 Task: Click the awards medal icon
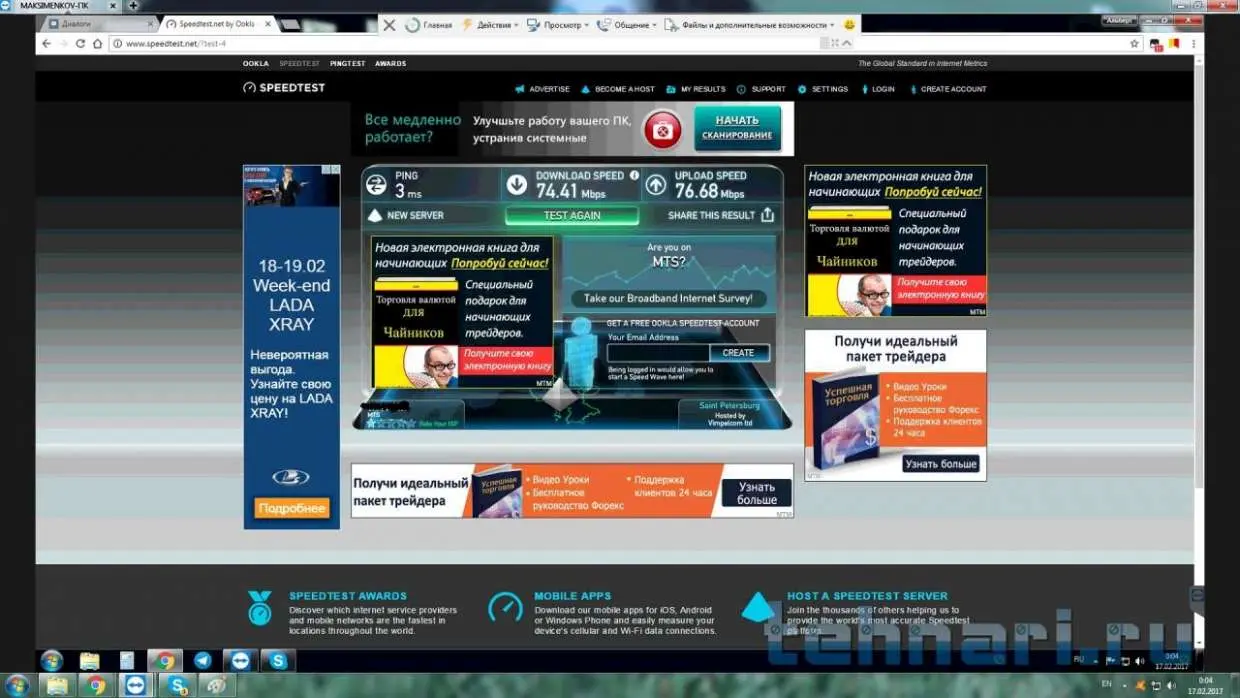click(x=260, y=608)
